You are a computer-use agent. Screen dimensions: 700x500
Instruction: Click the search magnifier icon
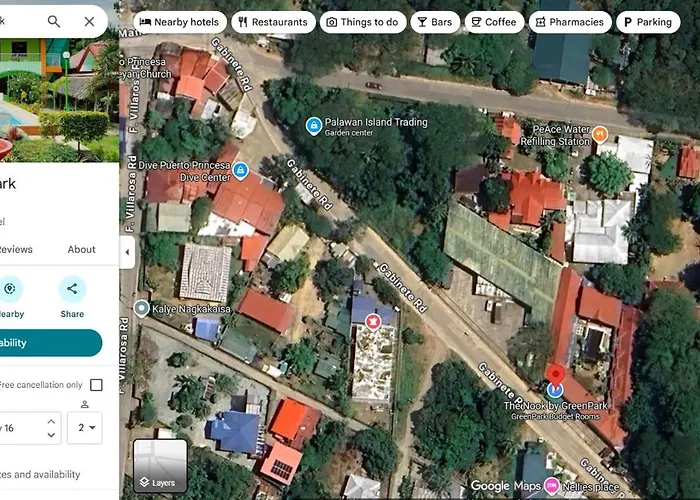pos(54,21)
